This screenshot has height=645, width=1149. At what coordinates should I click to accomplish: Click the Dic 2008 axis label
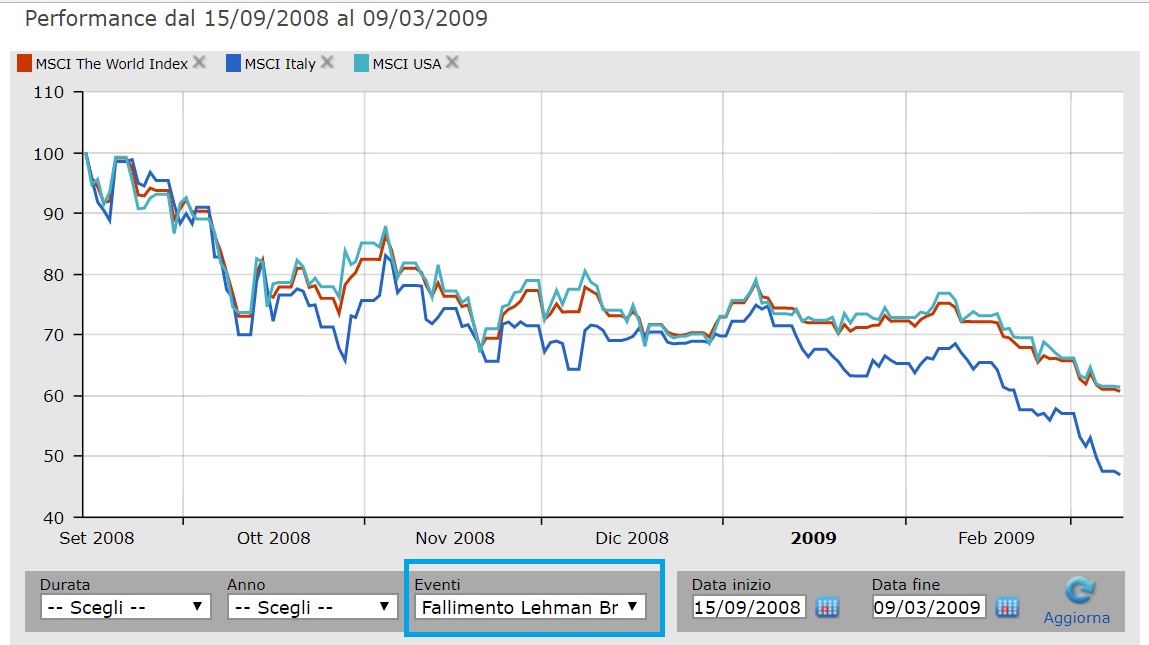tap(632, 538)
